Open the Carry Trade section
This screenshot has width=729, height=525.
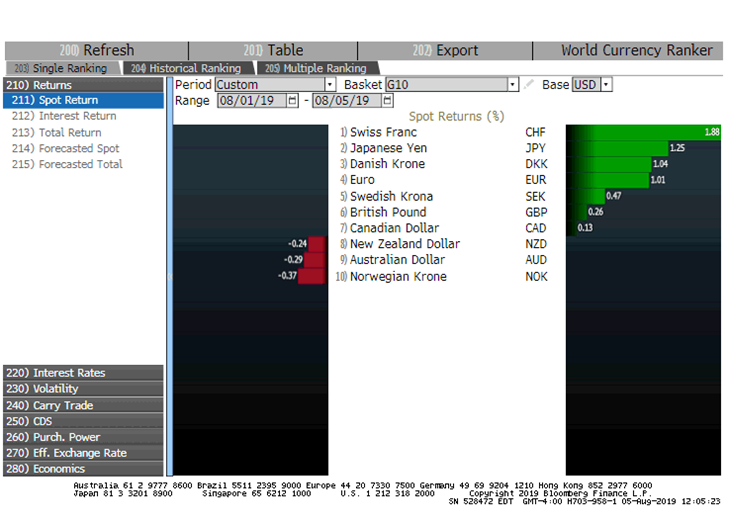82,405
